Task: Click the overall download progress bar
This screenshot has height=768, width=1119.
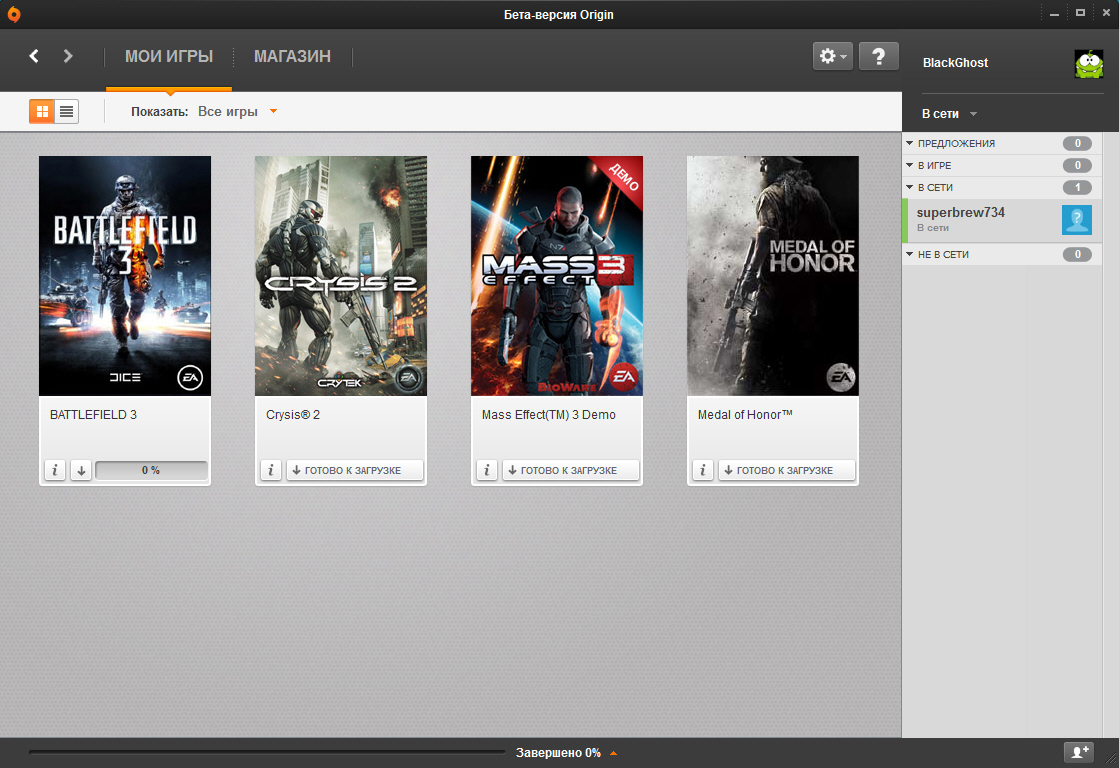Action: (x=267, y=752)
